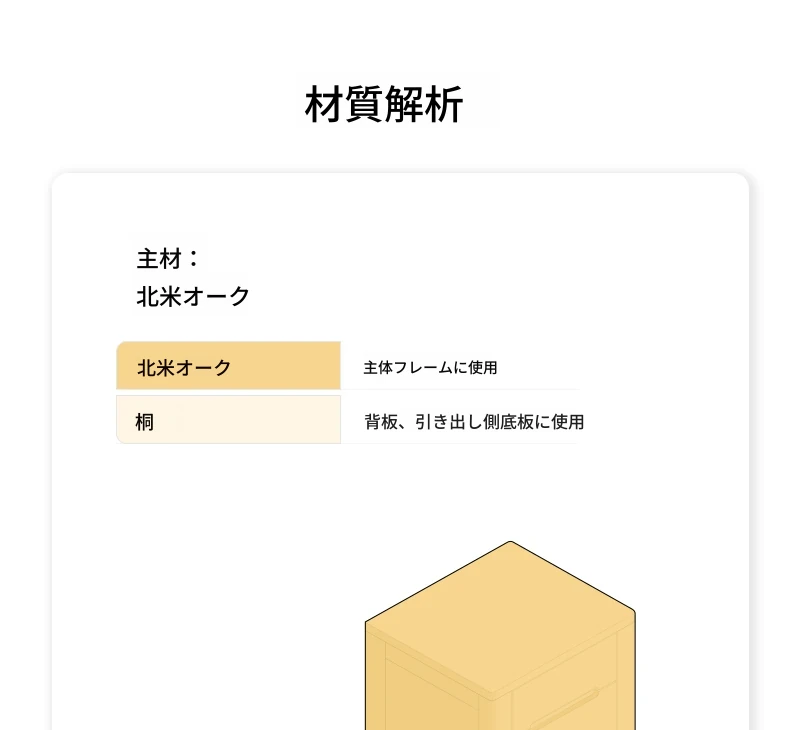Click the 主材： label
The width and height of the screenshot is (790, 730).
click(168, 259)
